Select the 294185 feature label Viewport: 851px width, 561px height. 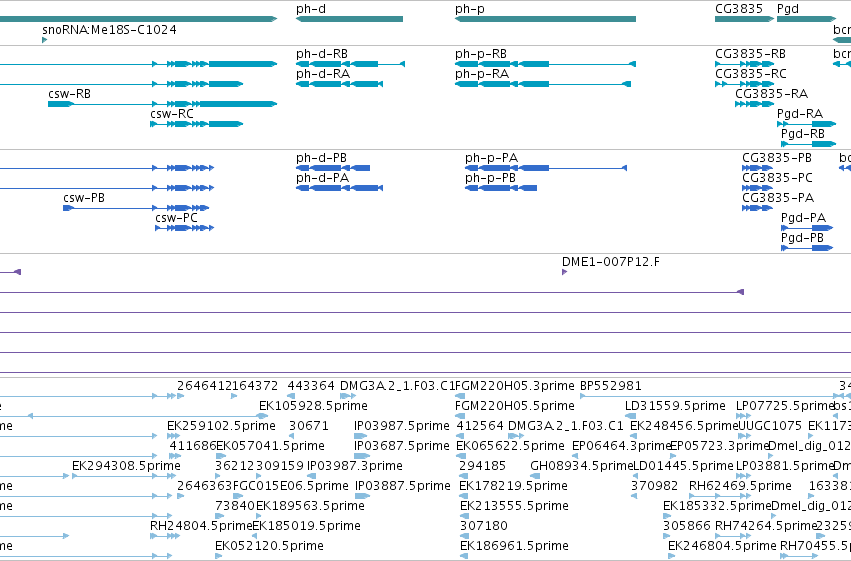[482, 466]
